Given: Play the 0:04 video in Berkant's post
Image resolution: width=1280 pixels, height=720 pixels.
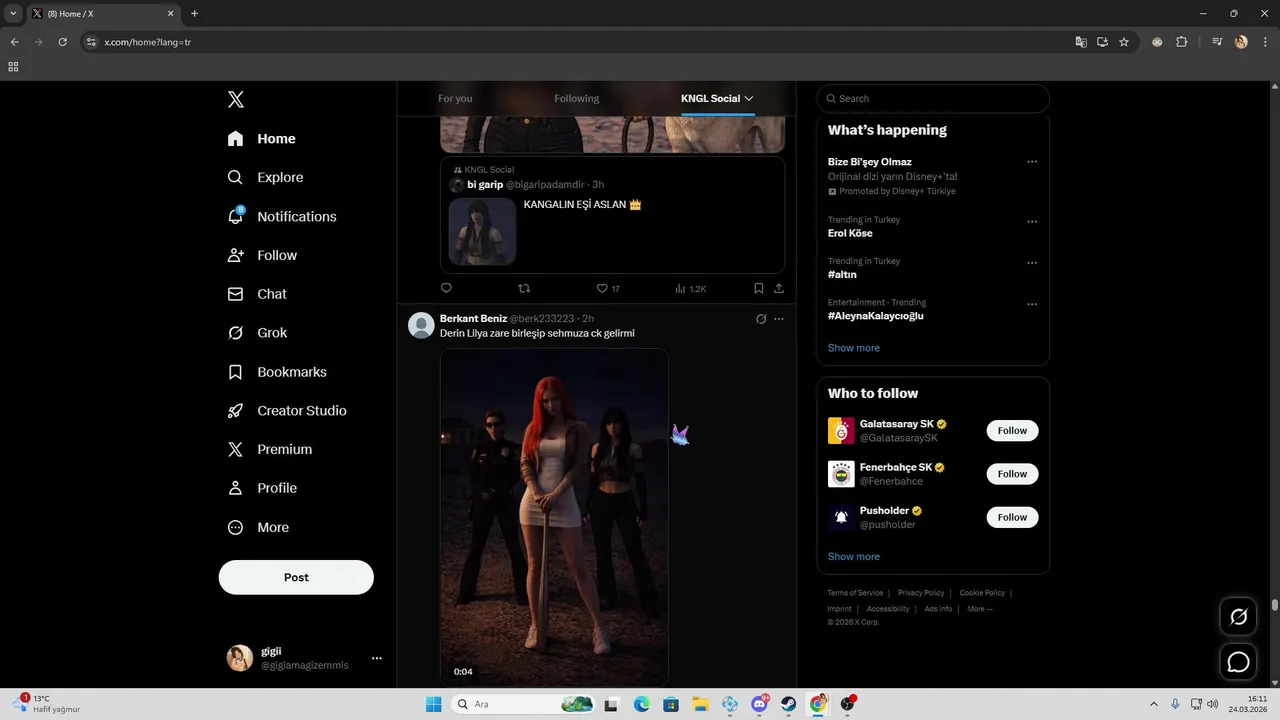Looking at the screenshot, I should pos(554,516).
